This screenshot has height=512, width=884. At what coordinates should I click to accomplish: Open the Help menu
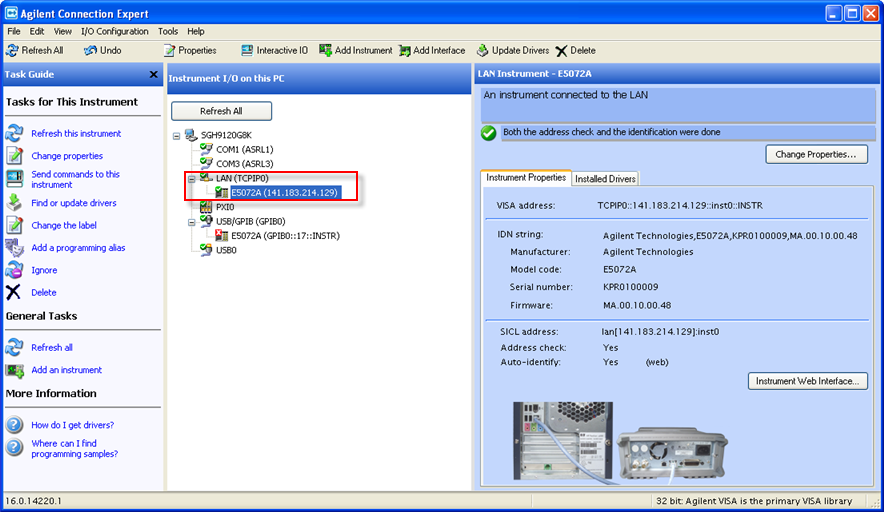(196, 32)
